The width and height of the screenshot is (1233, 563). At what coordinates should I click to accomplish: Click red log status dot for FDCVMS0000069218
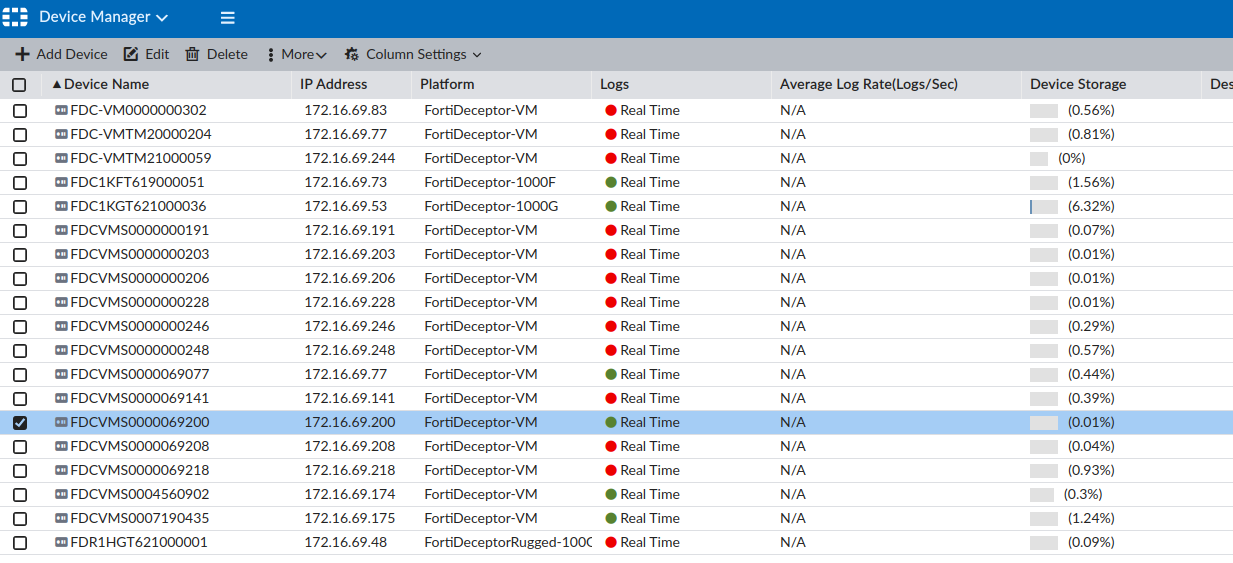click(611, 470)
